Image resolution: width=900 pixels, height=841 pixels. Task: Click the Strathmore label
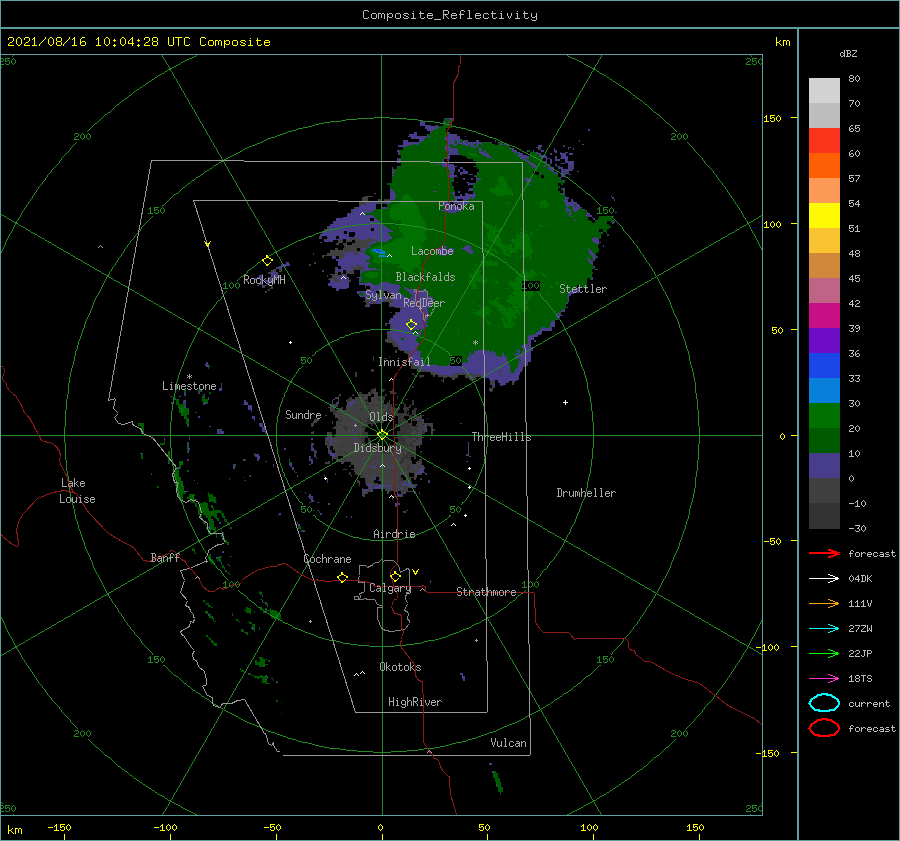tap(486, 592)
